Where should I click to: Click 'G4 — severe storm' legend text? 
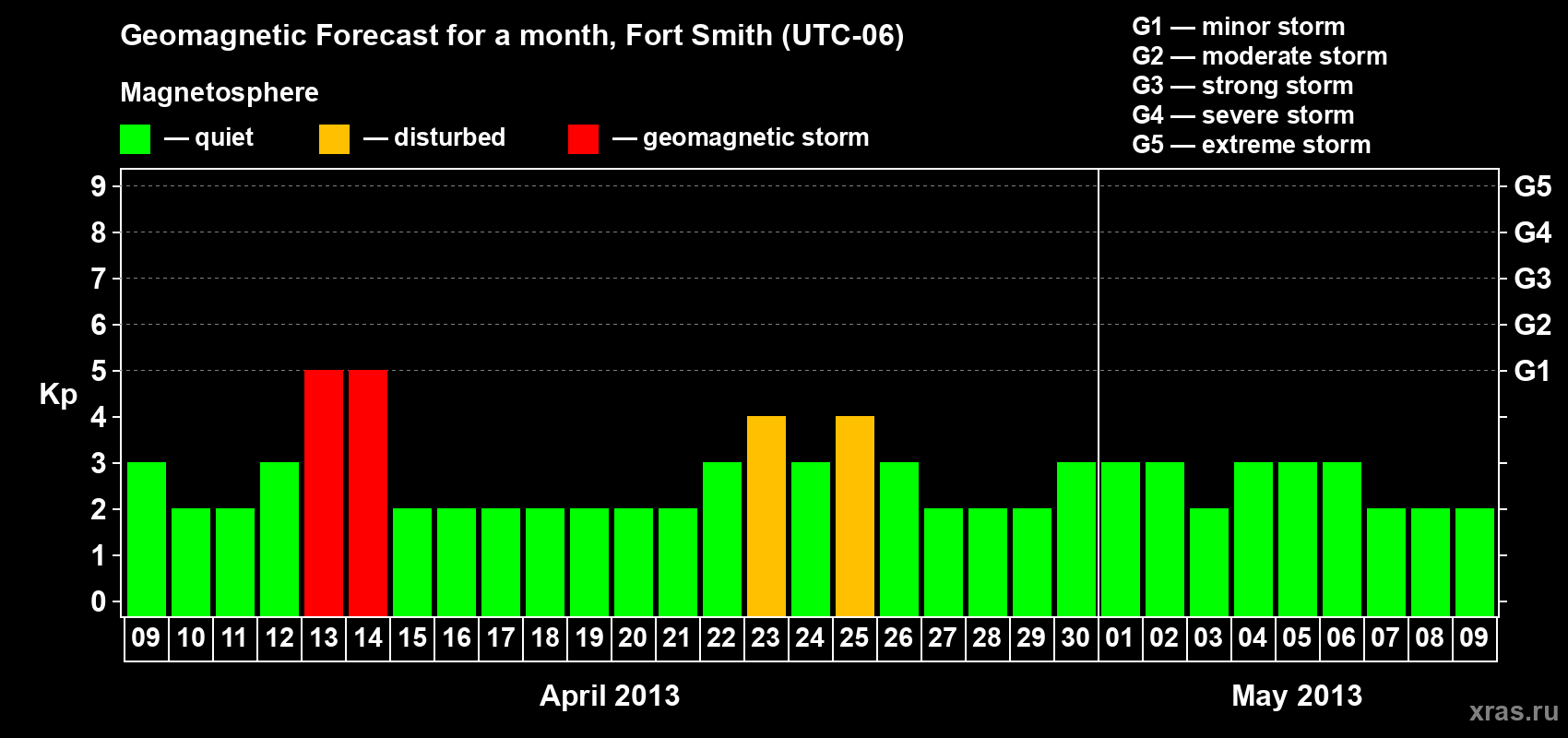1243,115
